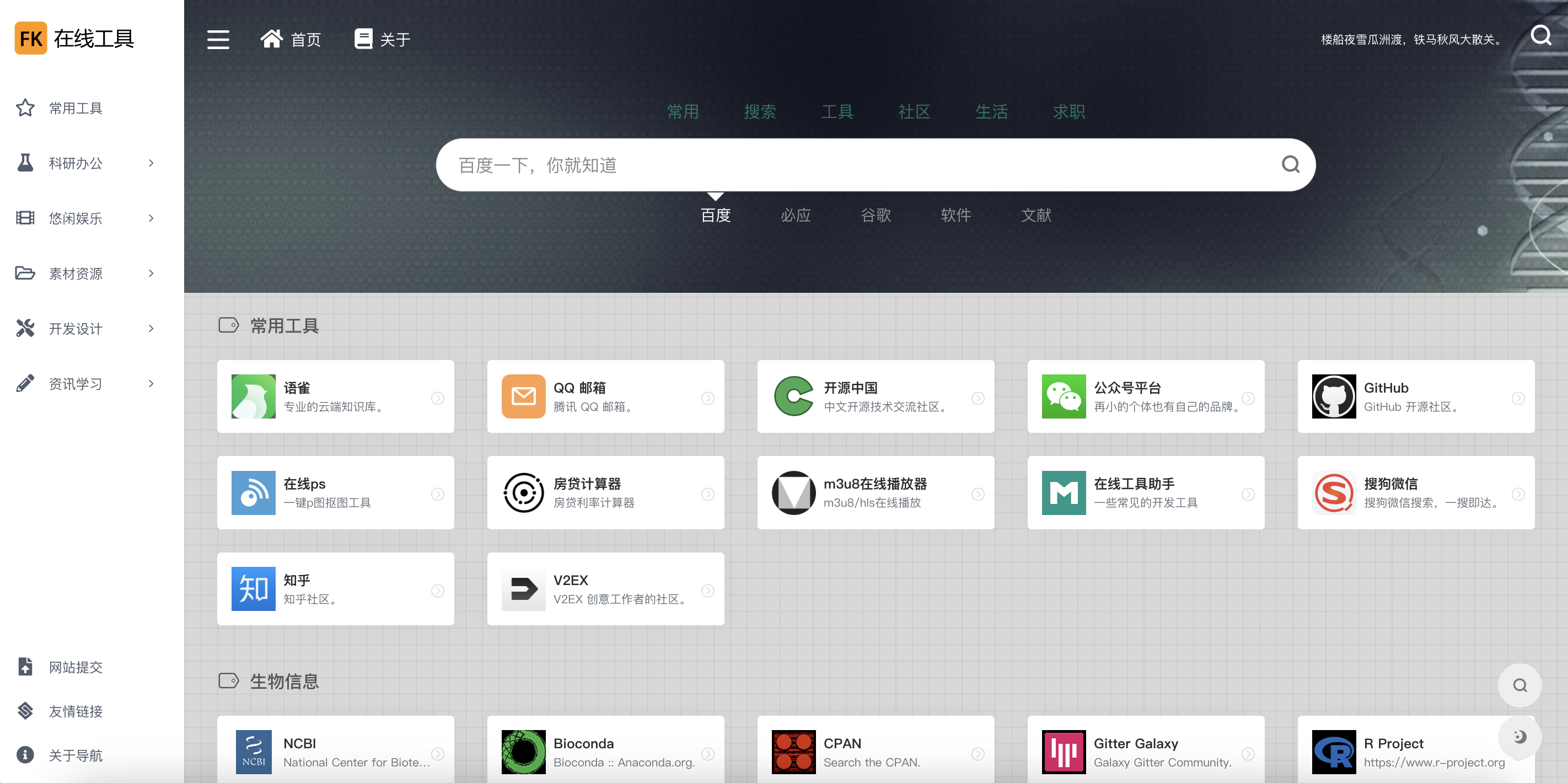Image resolution: width=1568 pixels, height=783 pixels.
Task: Click the floating search button at bottom right
Action: point(1520,685)
